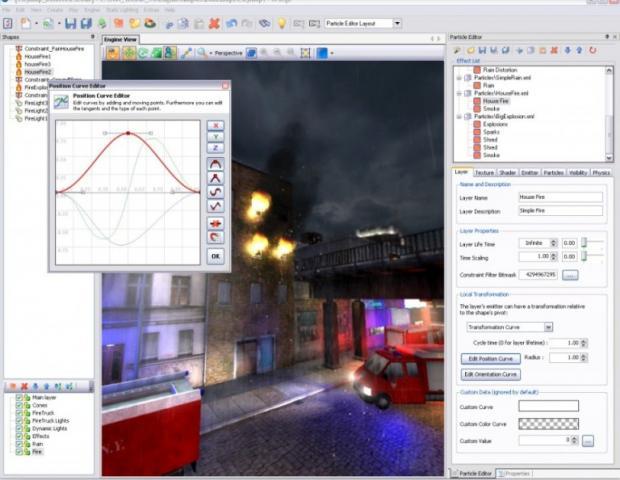Click the magnifier zoom icon in Engine View

202,53
